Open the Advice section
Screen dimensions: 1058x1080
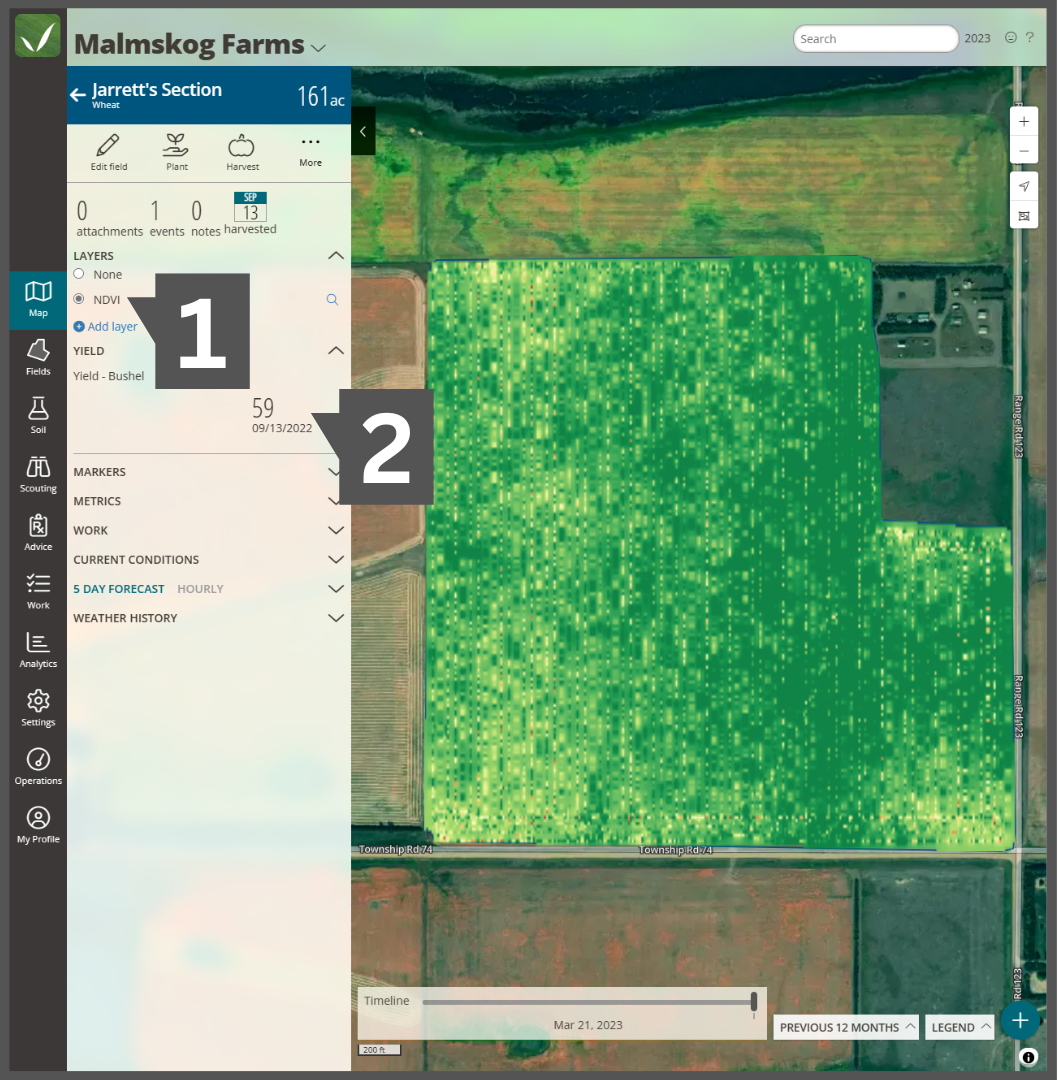38,533
